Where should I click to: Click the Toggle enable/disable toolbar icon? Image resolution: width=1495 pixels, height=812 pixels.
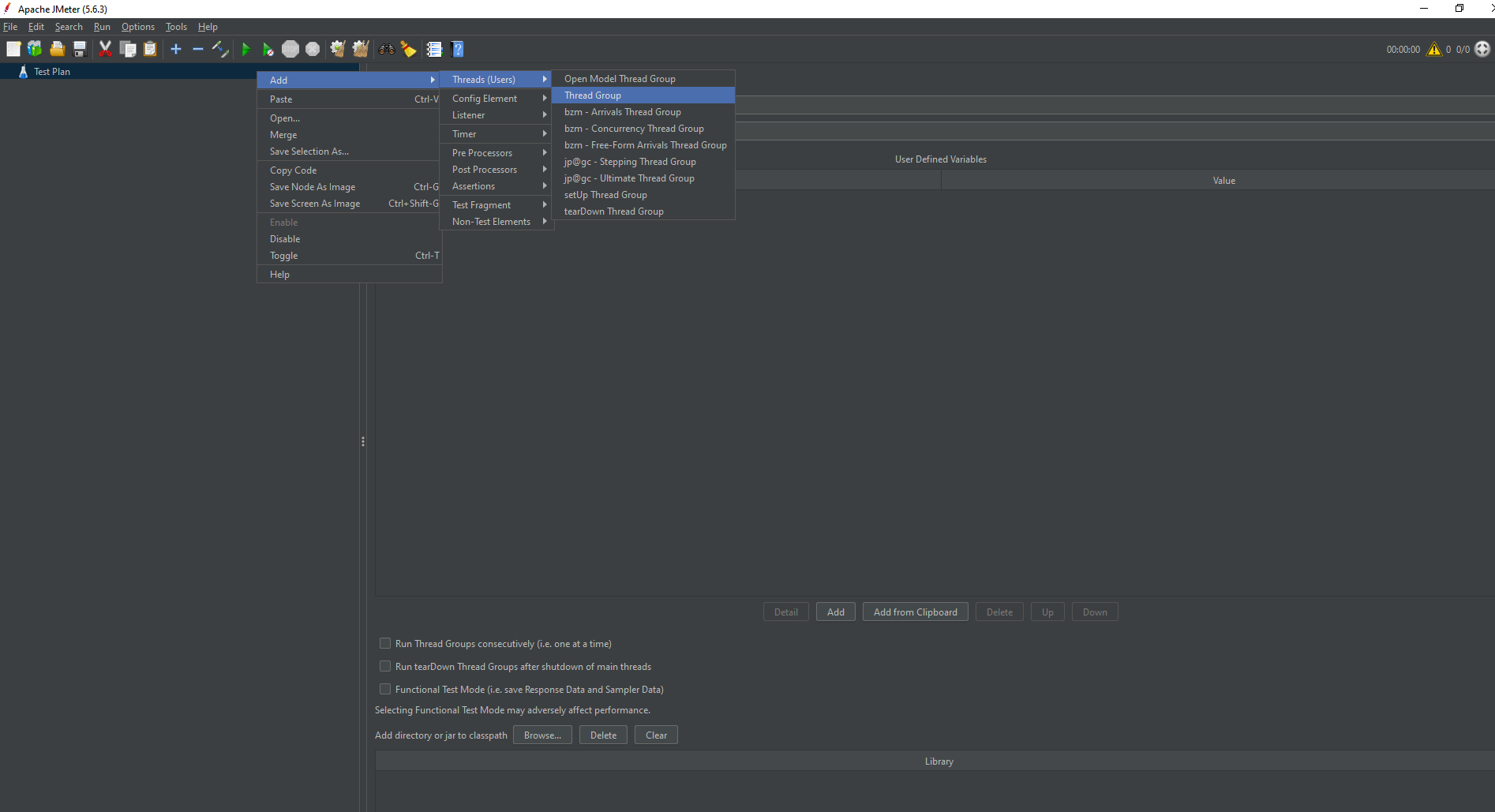pyautogui.click(x=220, y=49)
